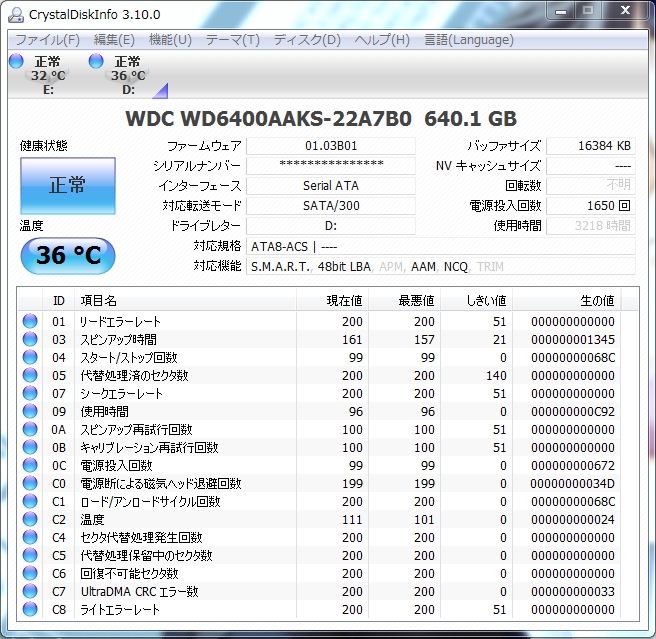The width and height of the screenshot is (656, 639).
Task: Click status orb for row C5 代替処理保留中のセクタ数
Action: pyautogui.click(x=30, y=555)
